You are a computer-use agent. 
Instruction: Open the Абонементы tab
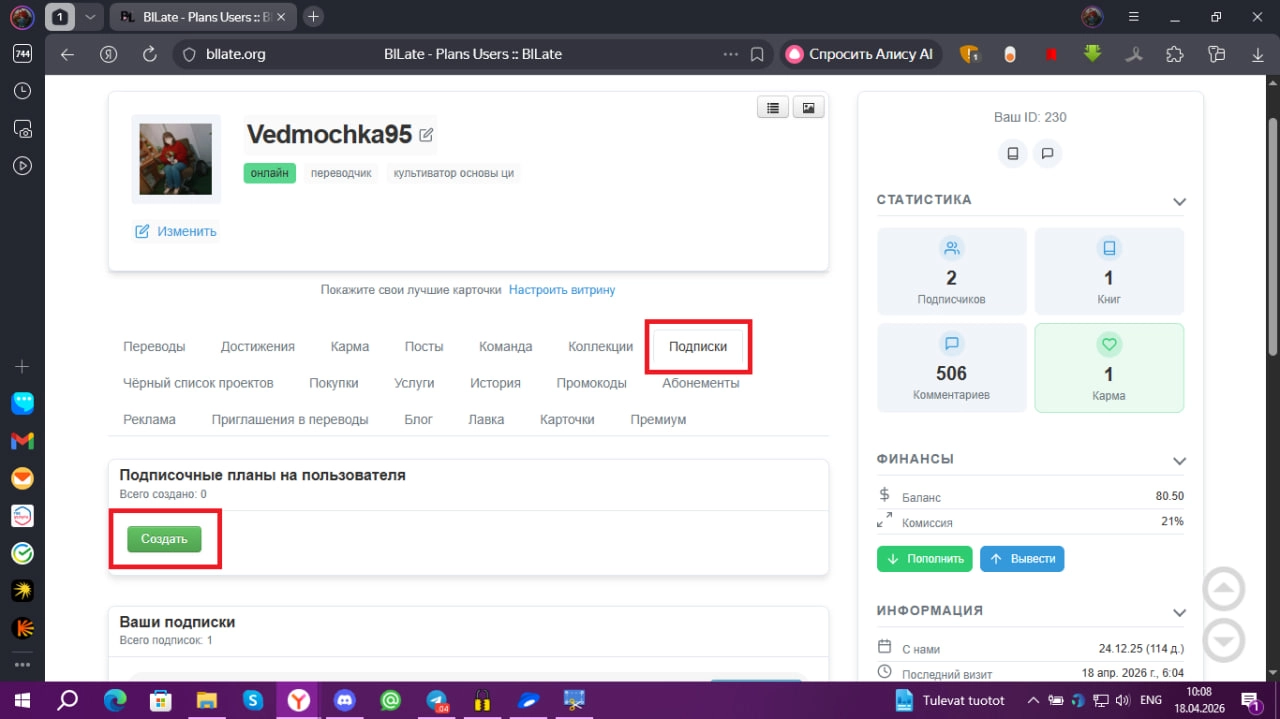(701, 383)
